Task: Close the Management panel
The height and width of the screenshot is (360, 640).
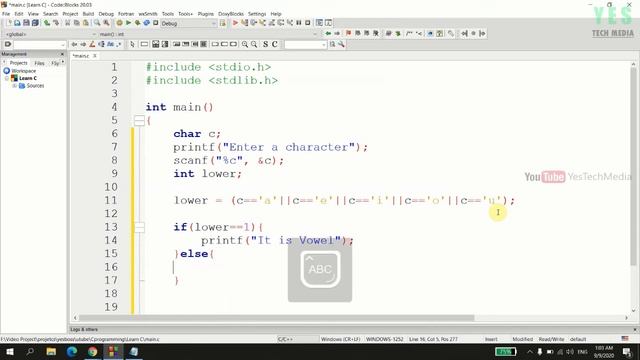Action: tap(62, 54)
